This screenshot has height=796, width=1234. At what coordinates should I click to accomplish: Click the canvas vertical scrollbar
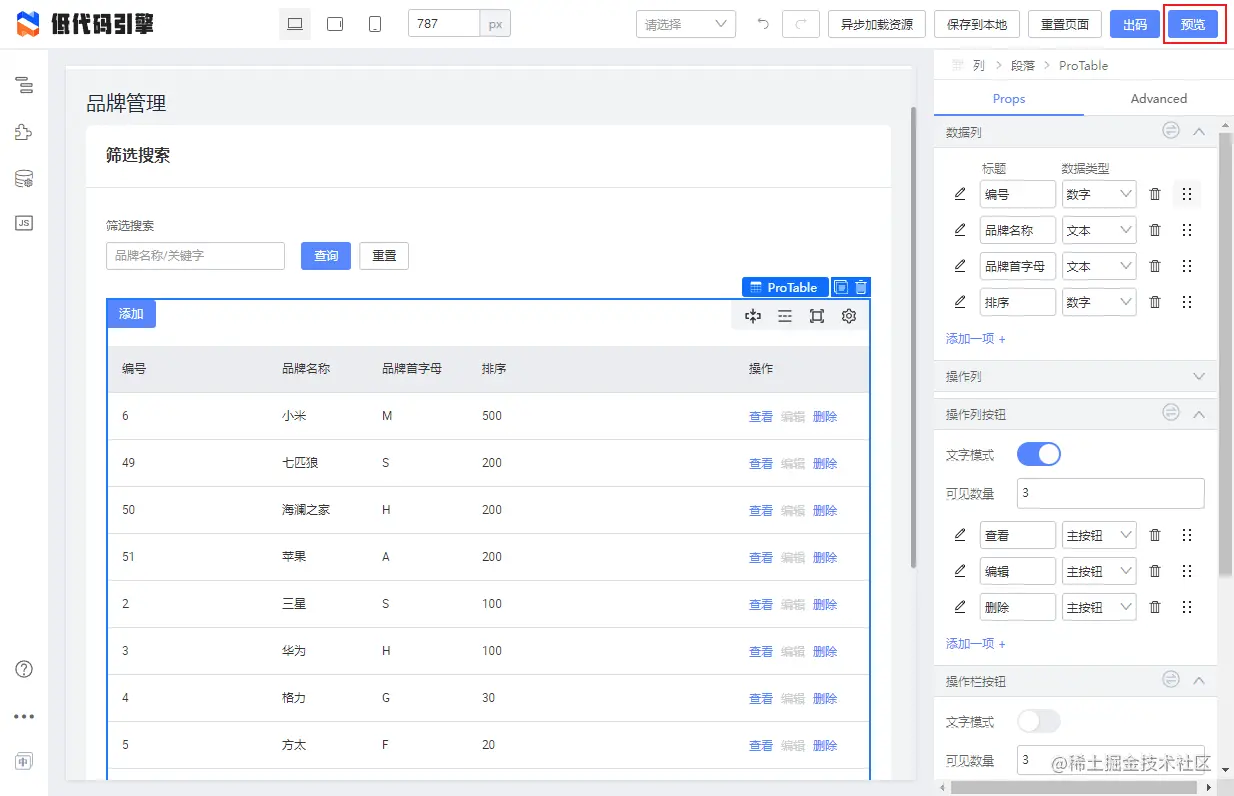pos(912,338)
